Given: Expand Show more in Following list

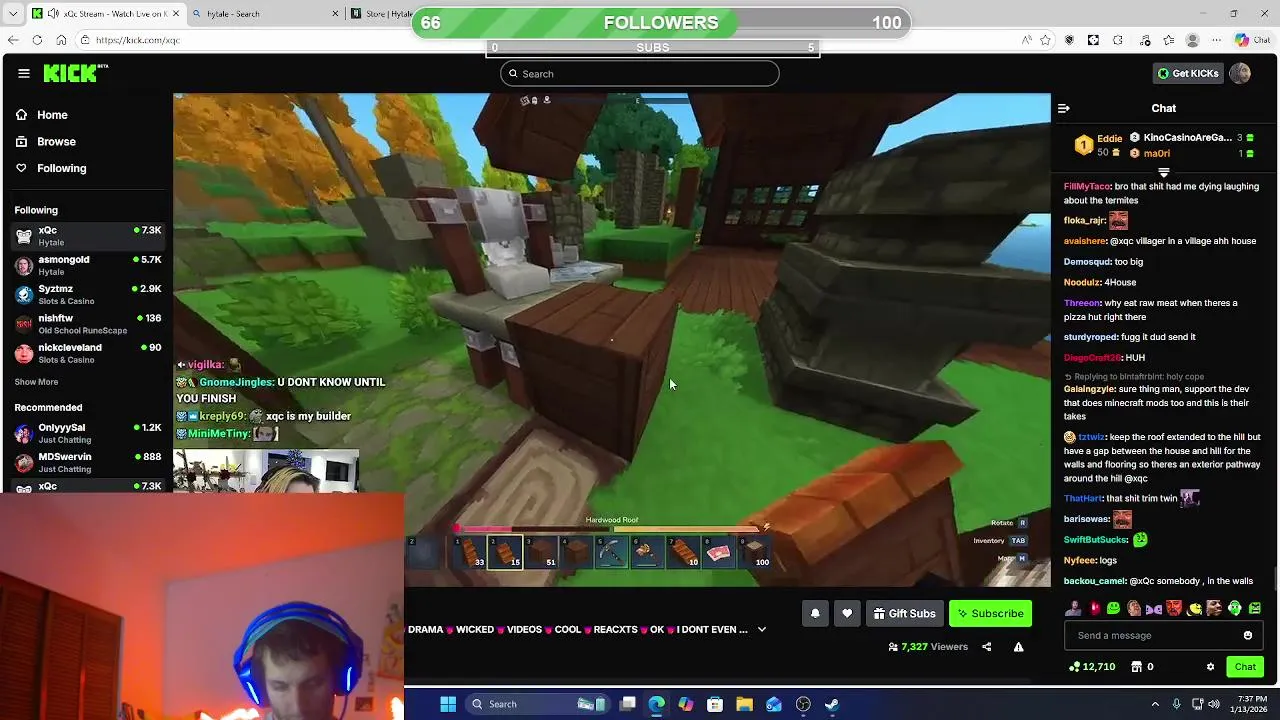Looking at the screenshot, I should pyautogui.click(x=36, y=382).
